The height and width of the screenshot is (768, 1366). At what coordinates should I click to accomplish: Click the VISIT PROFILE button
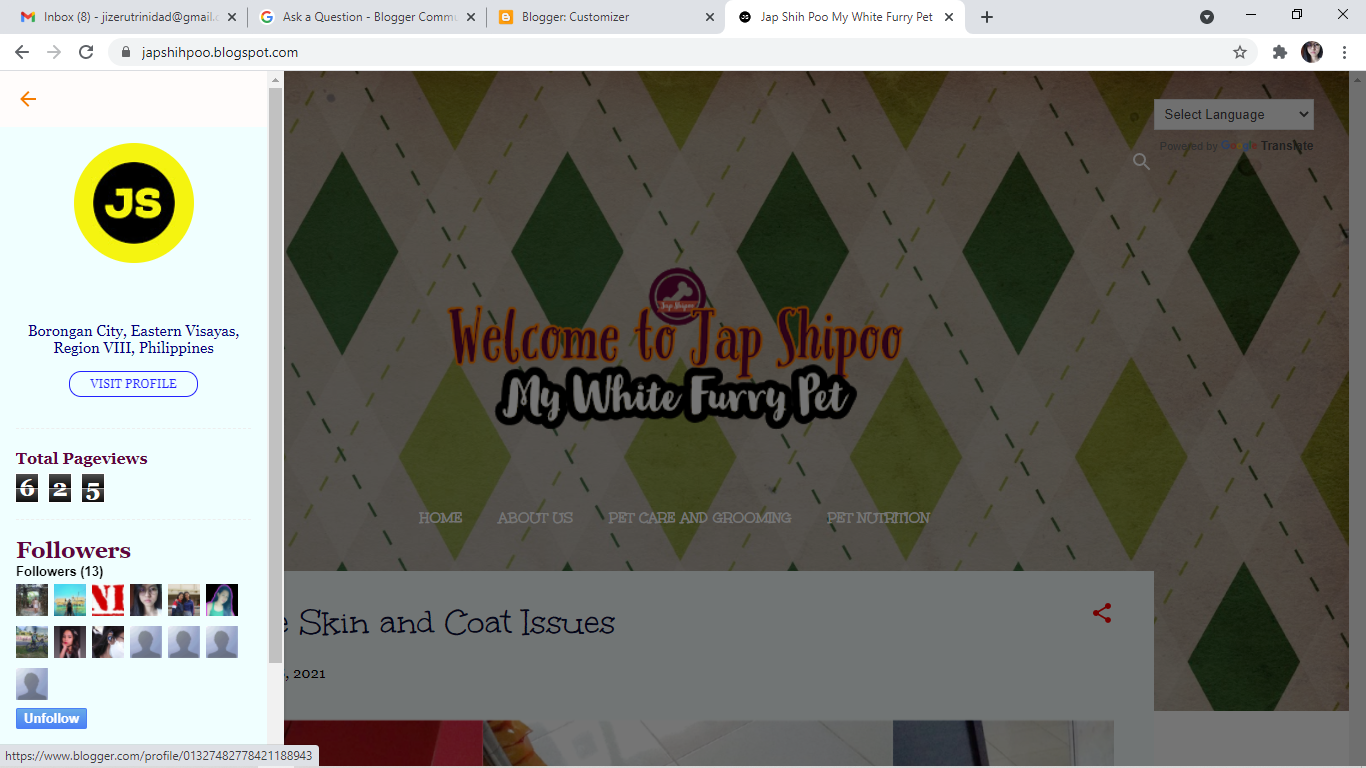point(133,384)
